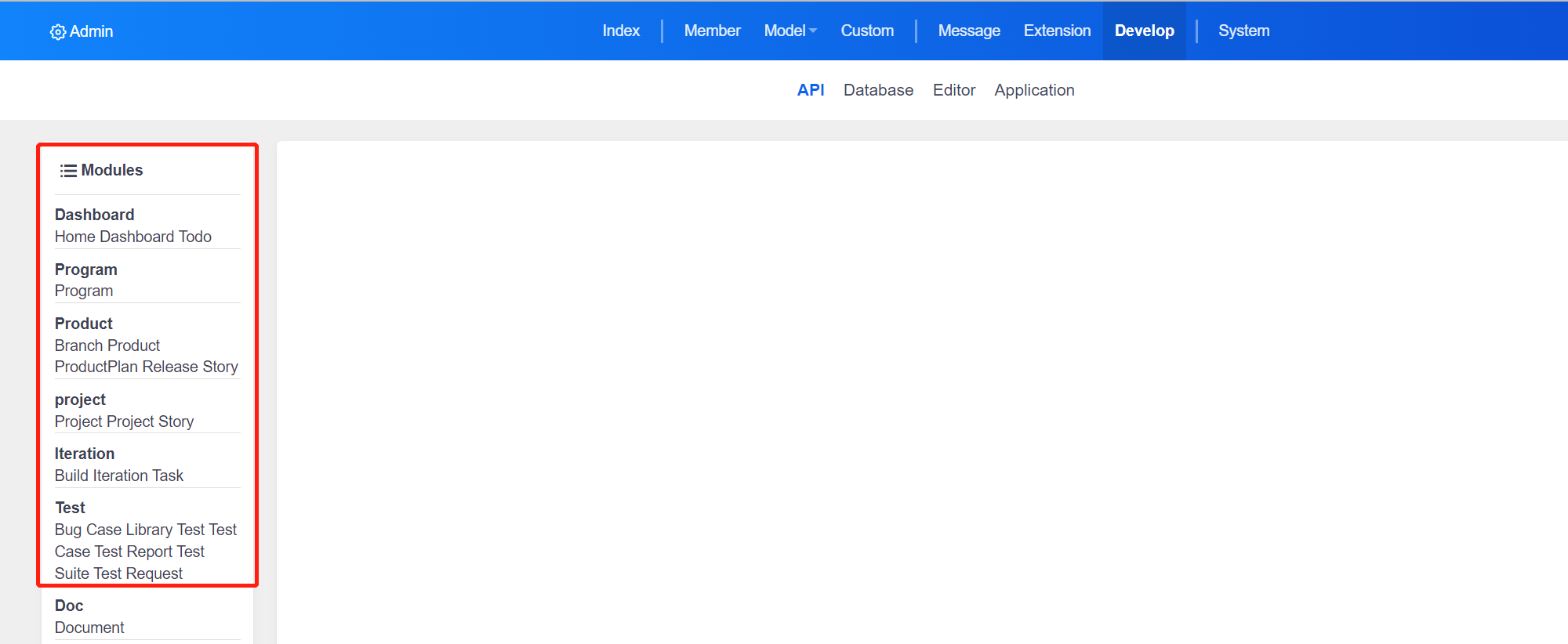Click the Todo module link
Viewport: 1568px width, 644px height.
pos(195,237)
